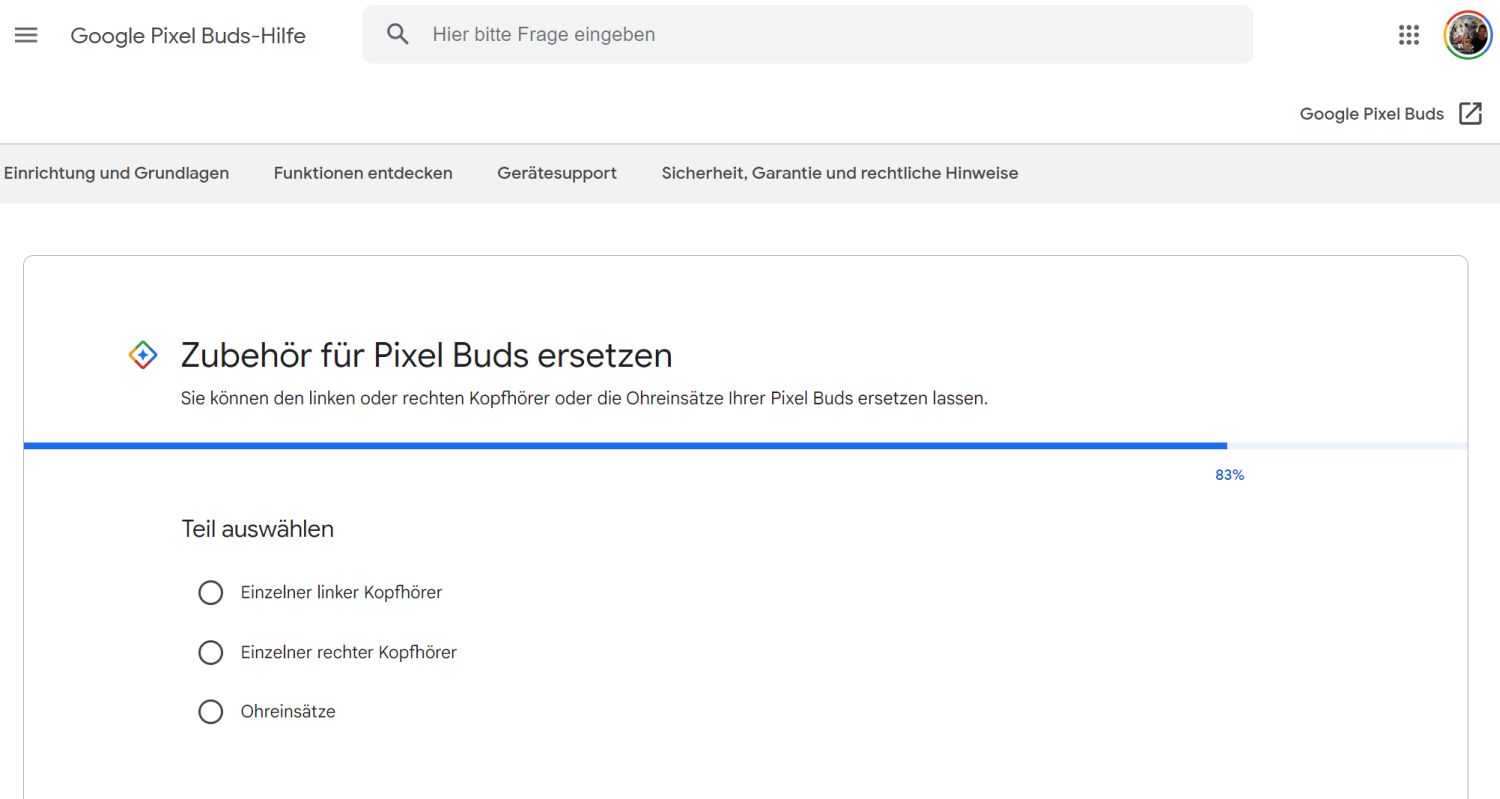Open the Google Pixel Buds product link
Viewport: 1500px width, 799px height.
1371,114
